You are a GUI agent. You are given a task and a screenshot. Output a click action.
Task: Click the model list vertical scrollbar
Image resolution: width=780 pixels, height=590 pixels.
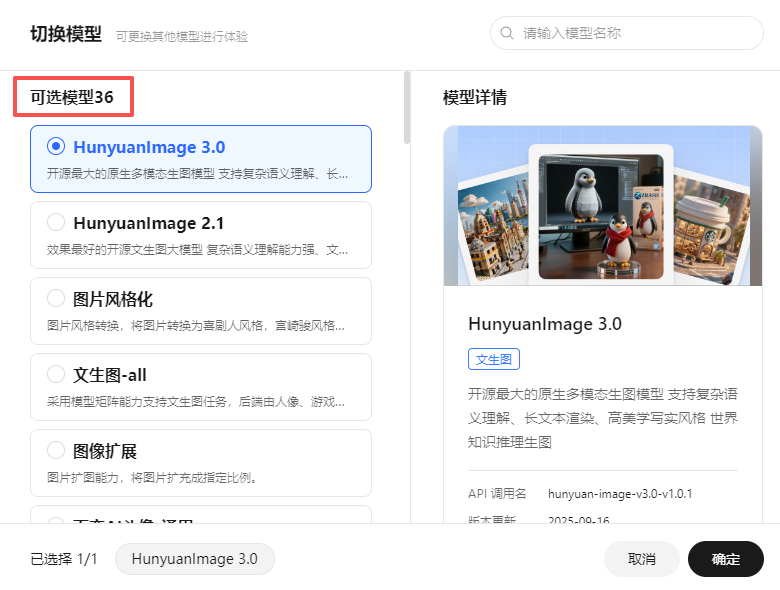tap(406, 108)
